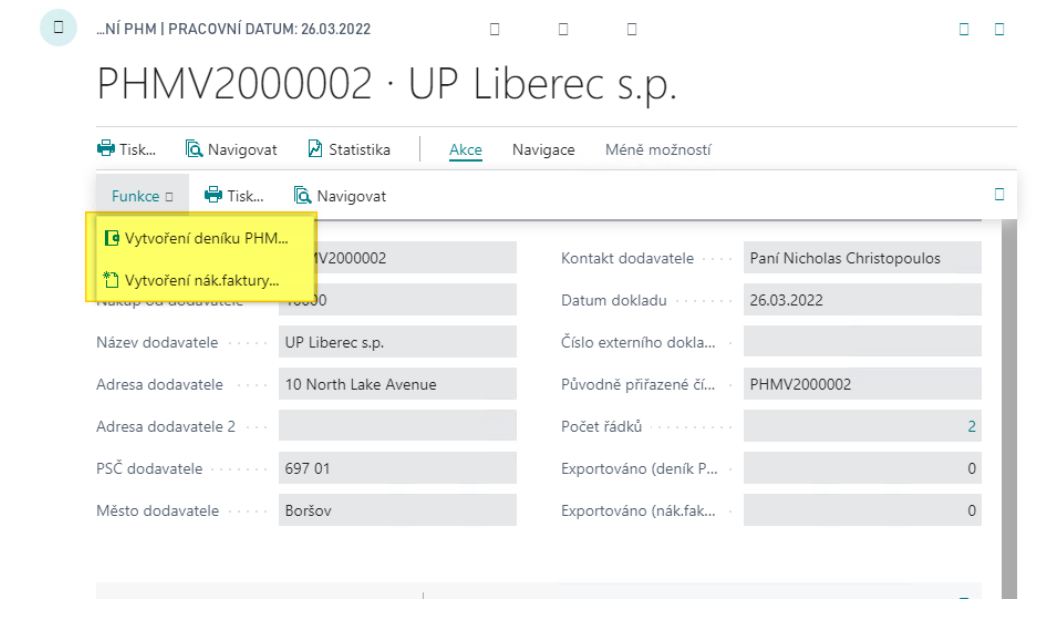
Task: Switch to the Akce tab
Action: [x=465, y=150]
